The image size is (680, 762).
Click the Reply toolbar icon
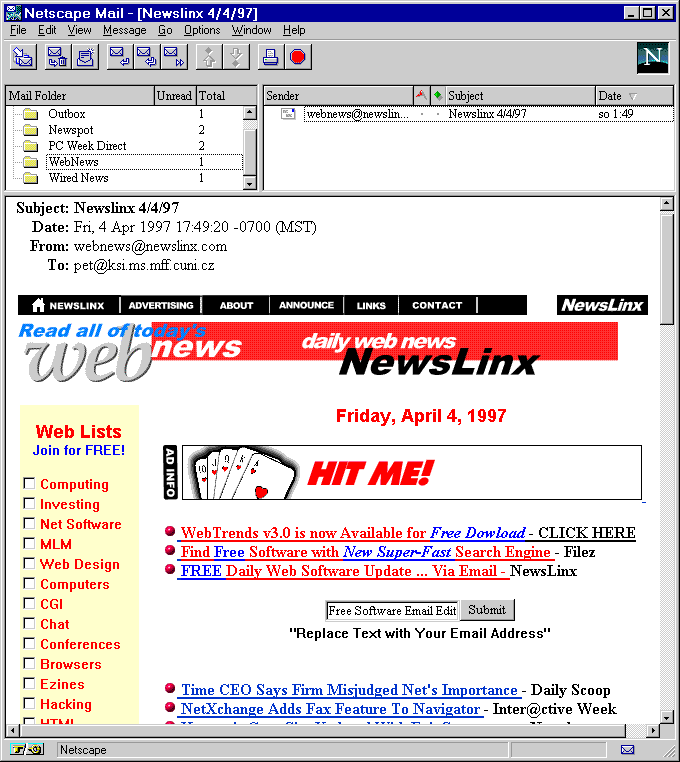120,57
